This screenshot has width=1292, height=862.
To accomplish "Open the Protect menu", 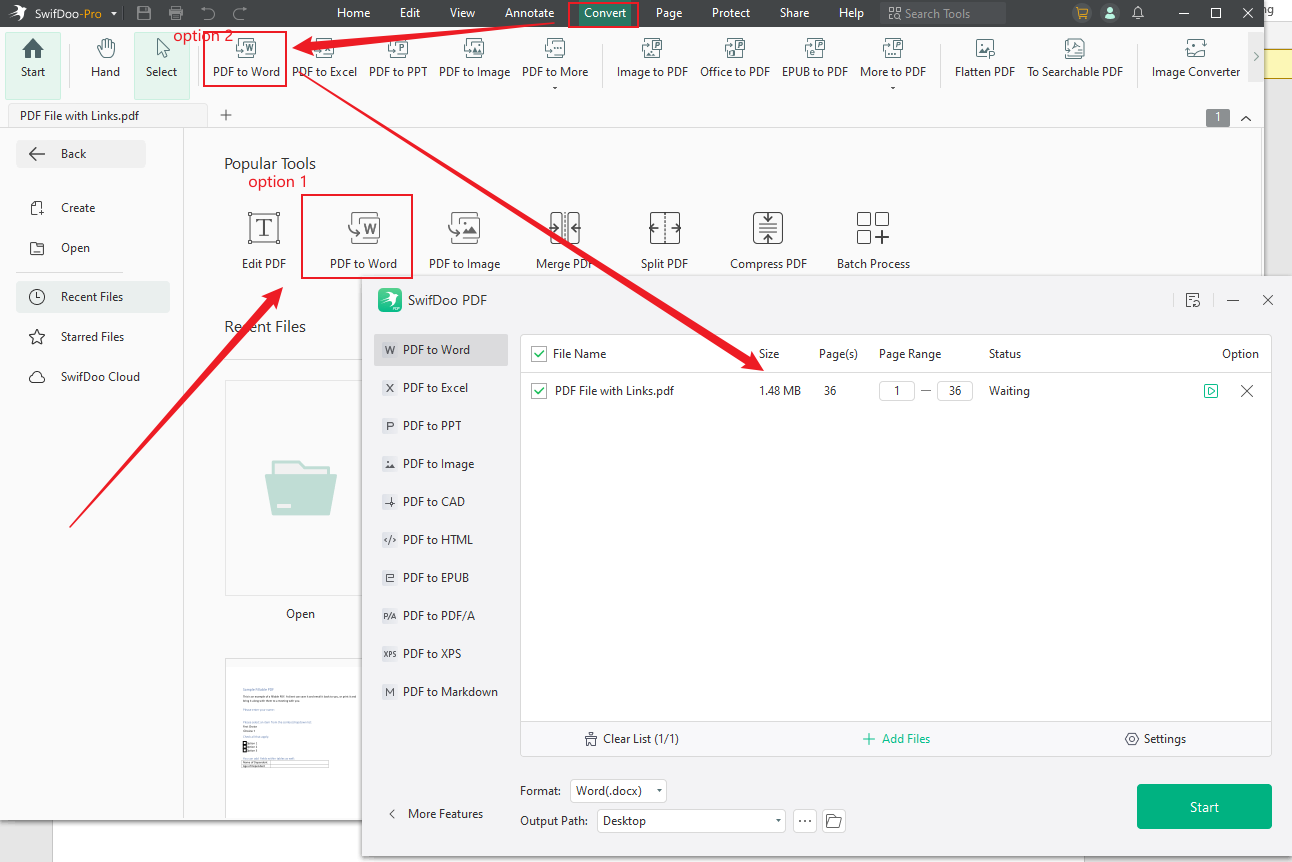I will (730, 13).
